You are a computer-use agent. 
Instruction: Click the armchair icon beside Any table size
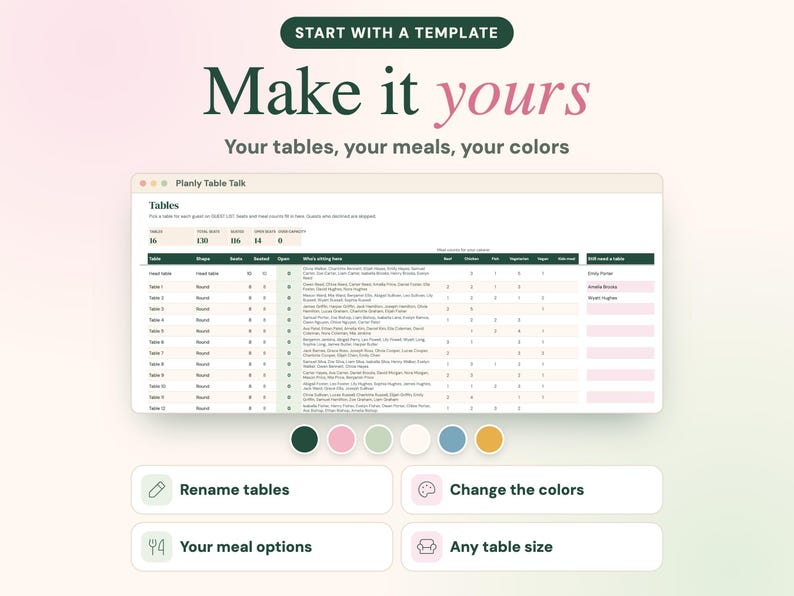pos(426,546)
